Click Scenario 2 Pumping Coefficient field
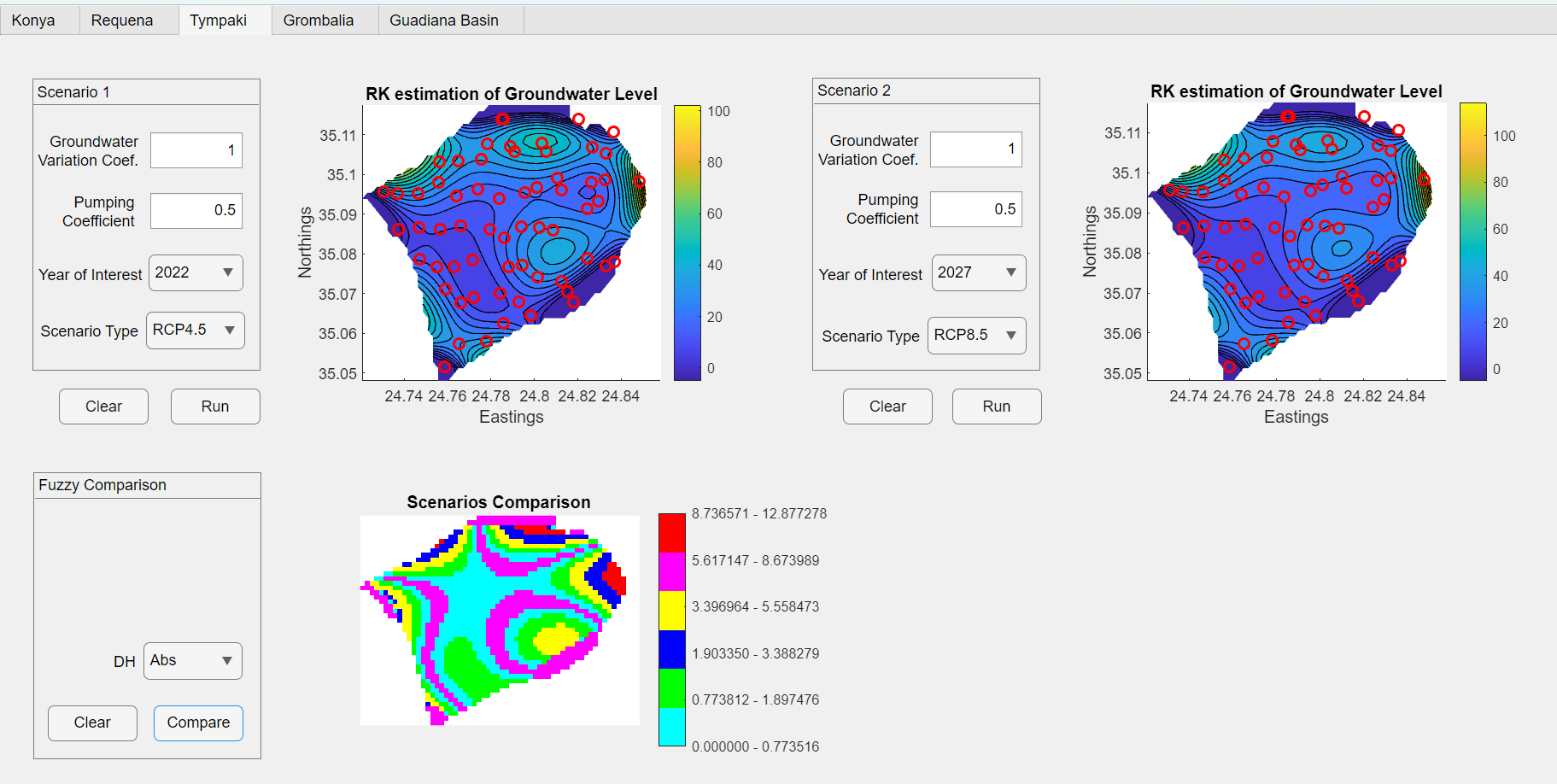 pos(976,209)
